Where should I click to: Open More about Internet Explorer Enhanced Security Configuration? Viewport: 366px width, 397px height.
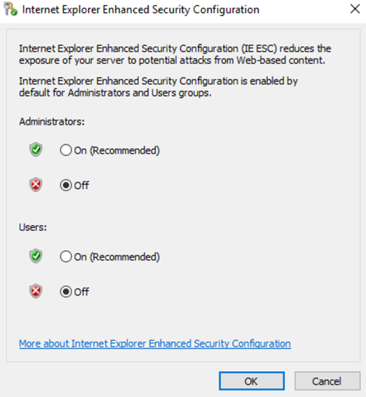155,343
